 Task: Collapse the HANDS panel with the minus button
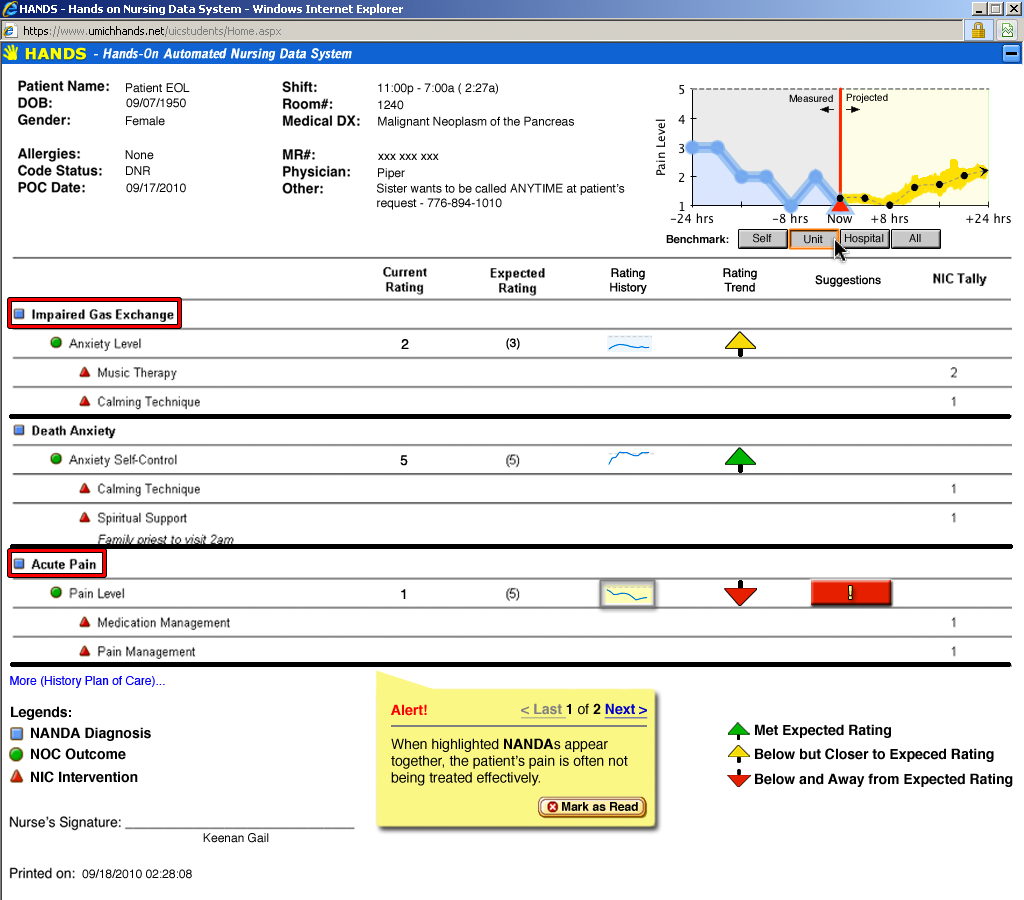click(x=1011, y=54)
